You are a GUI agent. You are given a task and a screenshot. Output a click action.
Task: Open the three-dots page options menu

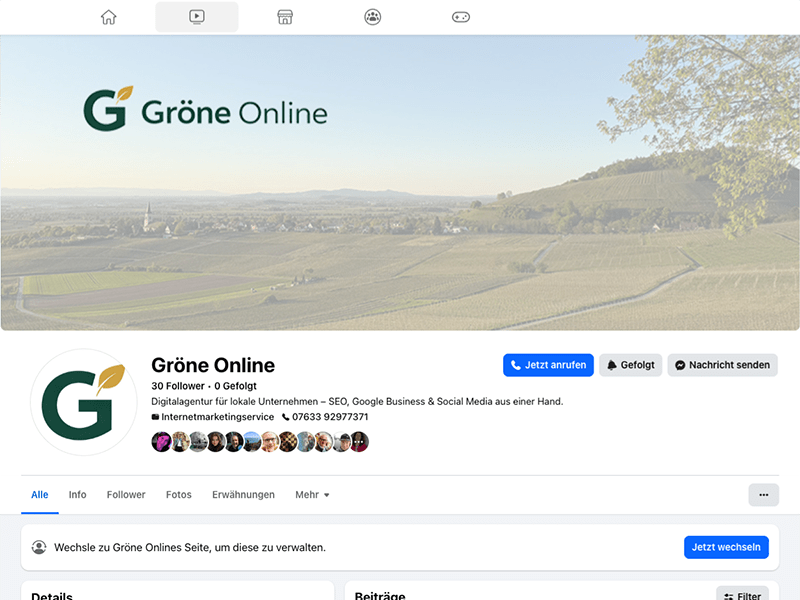coord(763,495)
